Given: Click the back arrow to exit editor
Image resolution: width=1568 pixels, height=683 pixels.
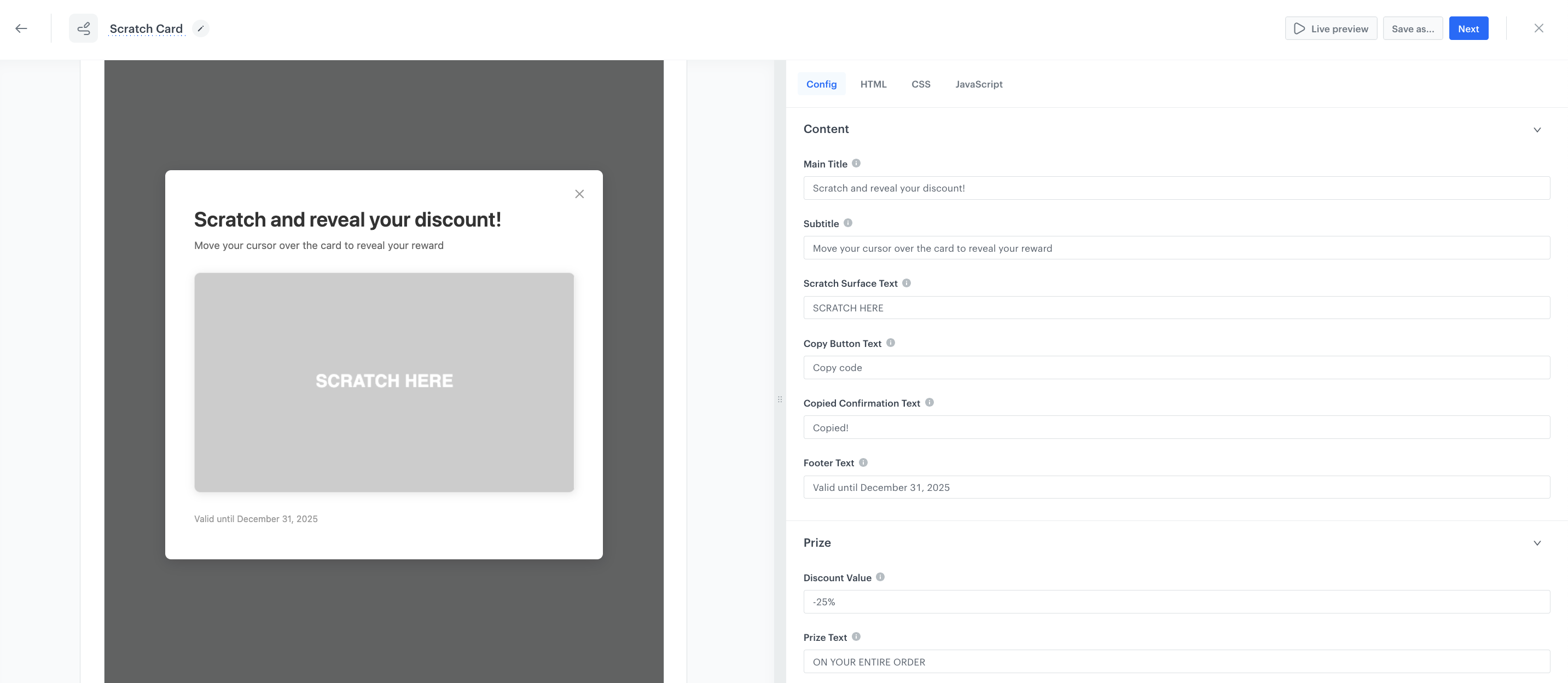Looking at the screenshot, I should click(x=21, y=28).
